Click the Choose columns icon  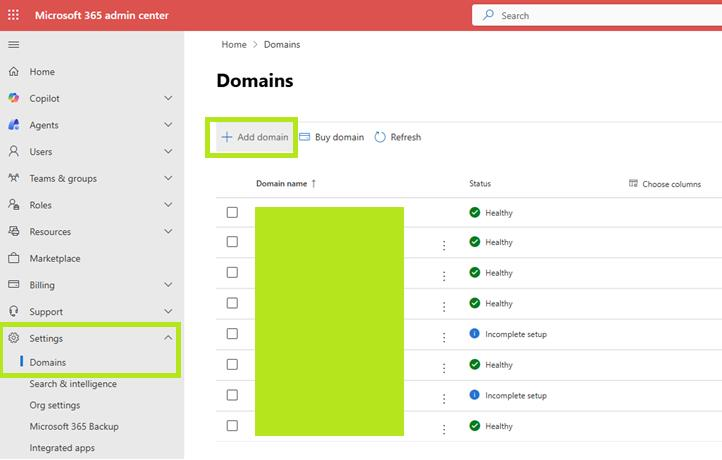633,183
